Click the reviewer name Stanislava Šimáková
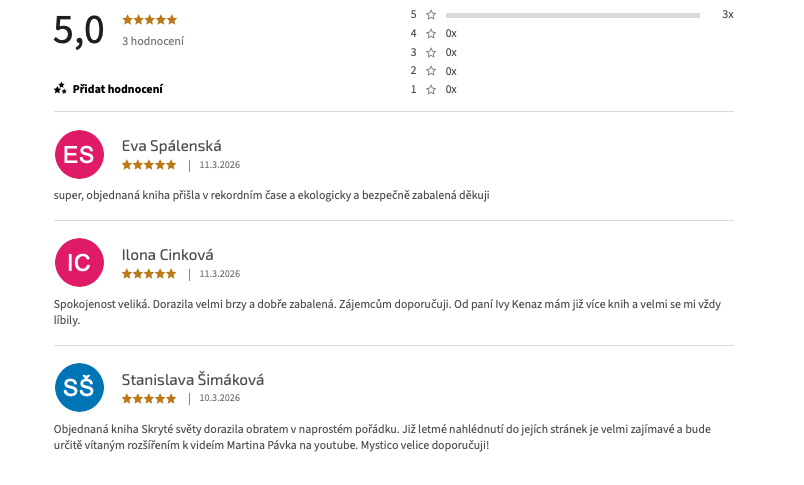This screenshot has width=804, height=485. (192, 380)
